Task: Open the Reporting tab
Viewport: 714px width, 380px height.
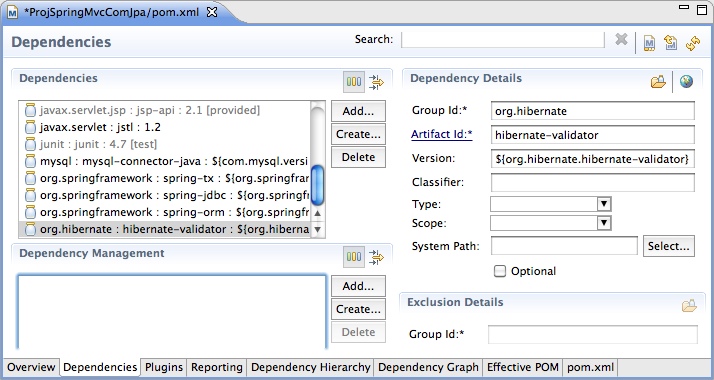Action: (217, 367)
